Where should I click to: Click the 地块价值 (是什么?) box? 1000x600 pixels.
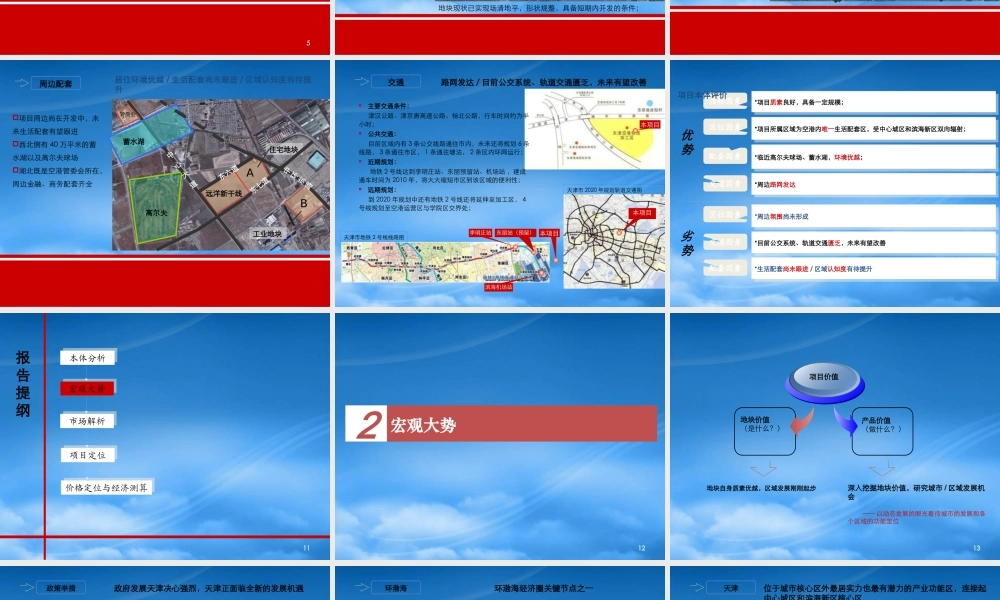click(x=765, y=431)
